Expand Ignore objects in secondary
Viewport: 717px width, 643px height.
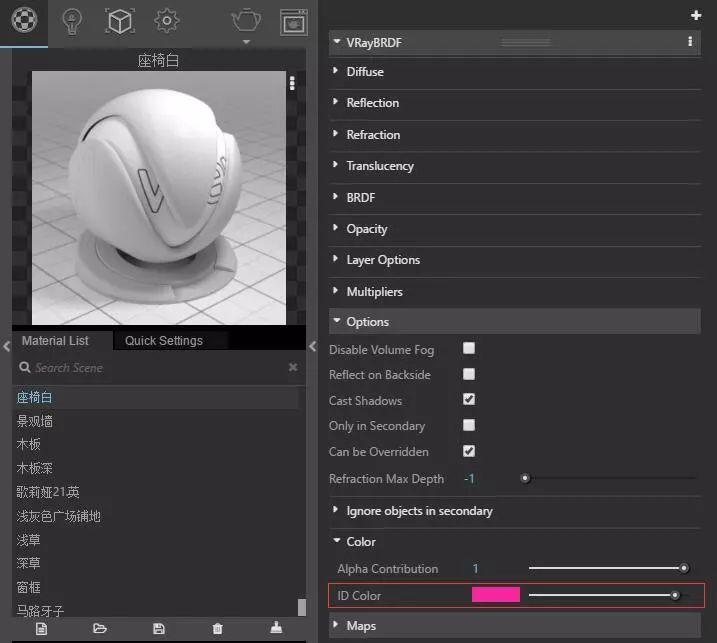[x=336, y=509]
